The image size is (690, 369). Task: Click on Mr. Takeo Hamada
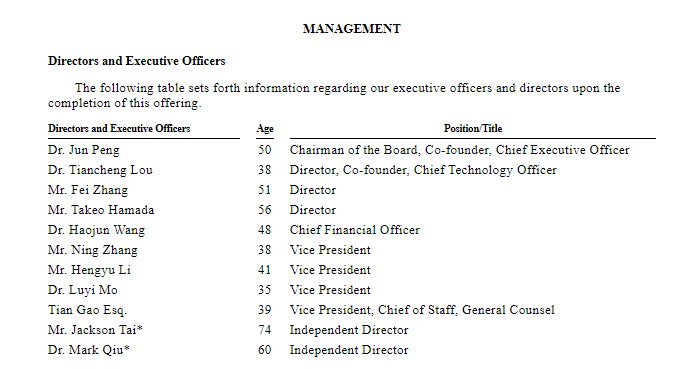[101, 210]
